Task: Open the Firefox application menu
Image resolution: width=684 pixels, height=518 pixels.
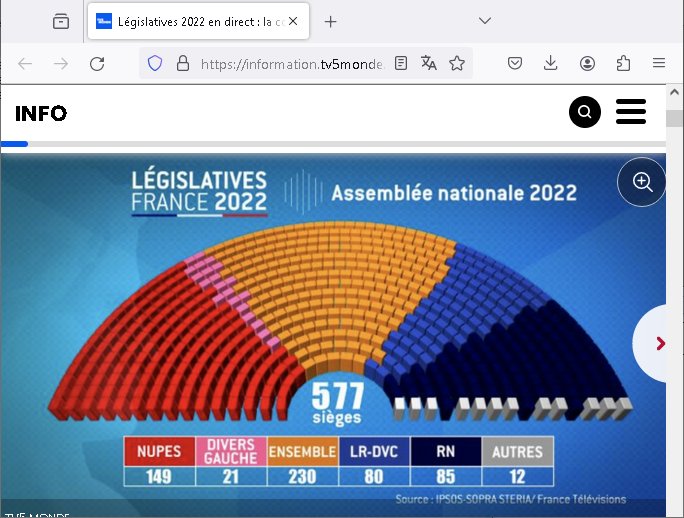Action: click(x=659, y=64)
